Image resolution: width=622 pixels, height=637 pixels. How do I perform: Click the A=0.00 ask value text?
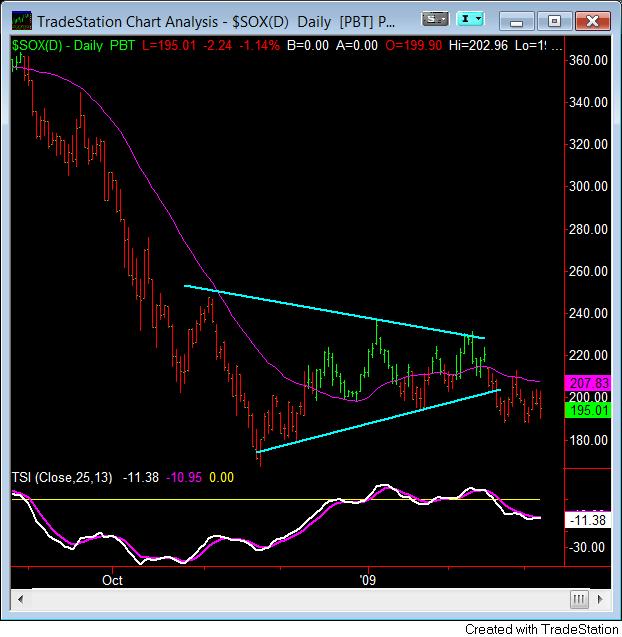(x=357, y=46)
